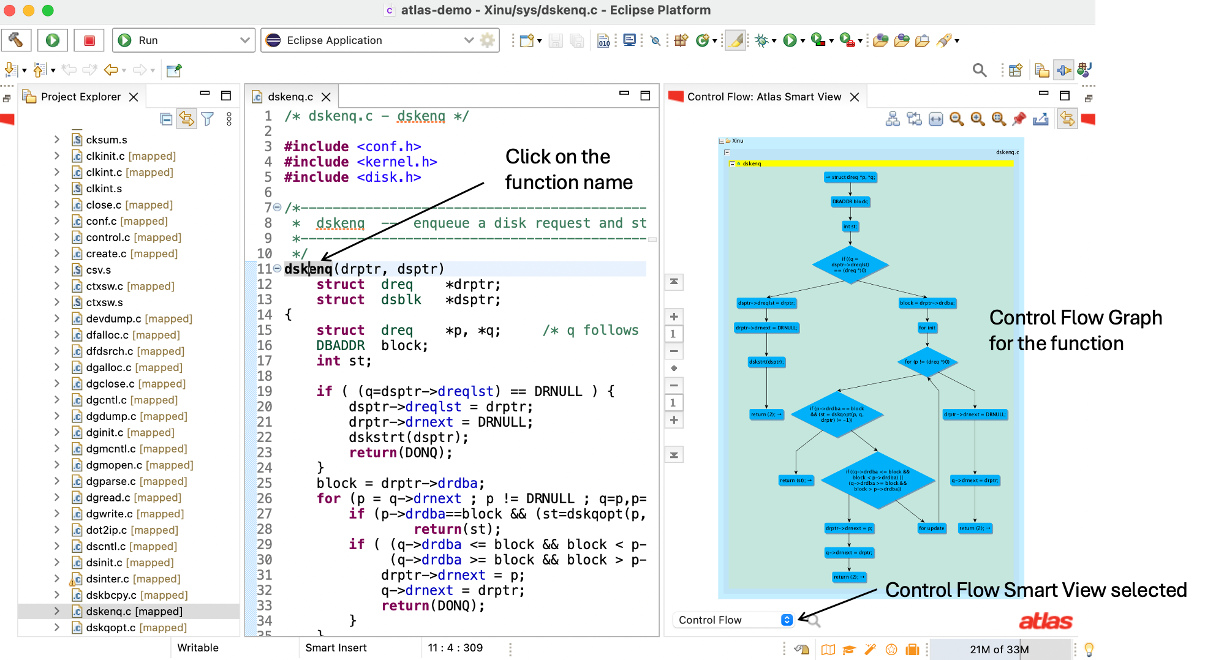Toggle the red pin in Smart View toolbar

(x=1019, y=119)
